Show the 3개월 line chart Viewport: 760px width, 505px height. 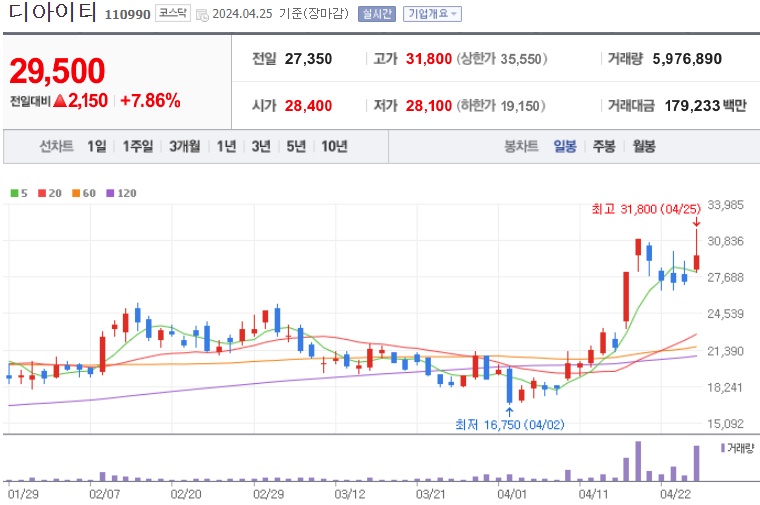point(185,146)
